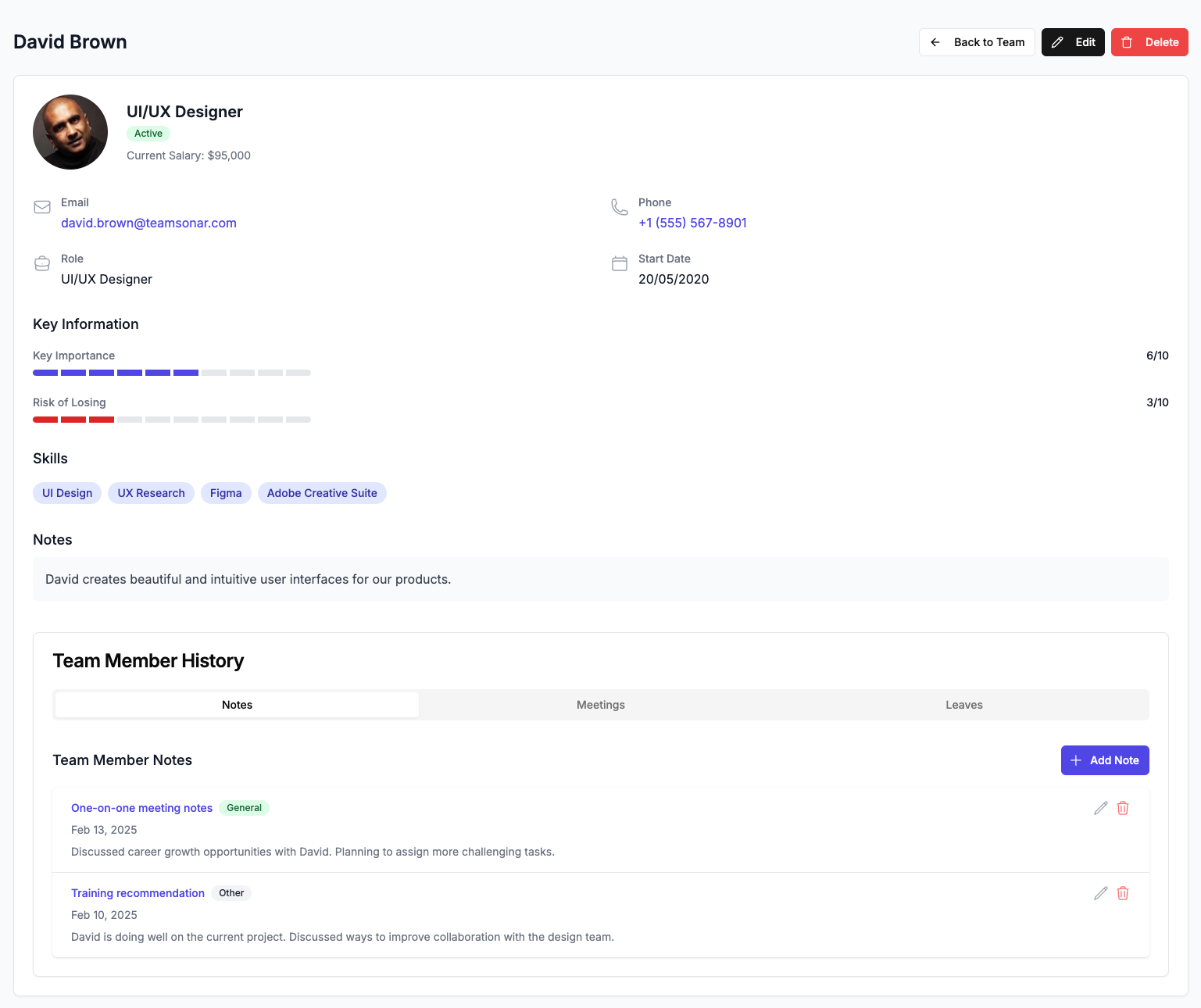
Task: Click the pencil icon on One-on-one meeting notes
Action: [x=1100, y=808]
